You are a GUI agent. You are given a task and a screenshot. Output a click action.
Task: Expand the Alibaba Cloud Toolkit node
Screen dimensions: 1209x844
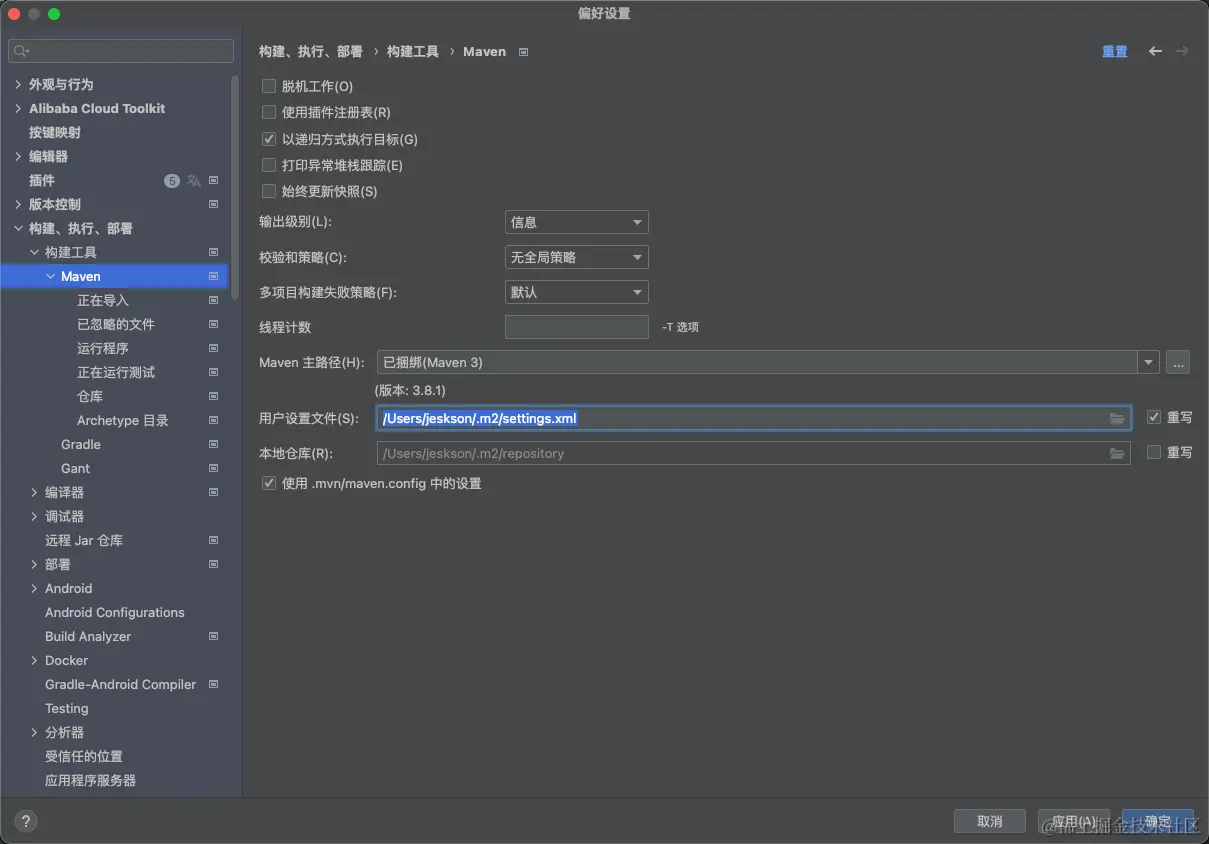click(18, 109)
